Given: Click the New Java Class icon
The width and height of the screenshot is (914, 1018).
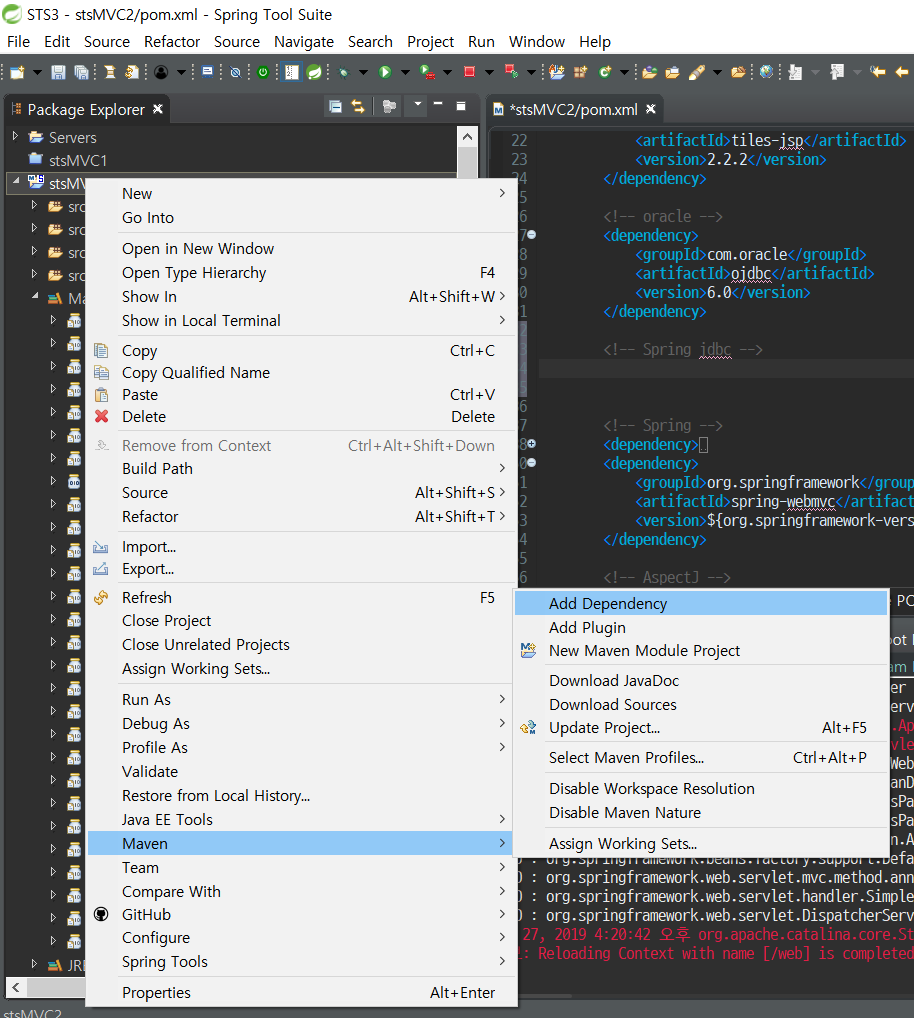Looking at the screenshot, I should (605, 72).
